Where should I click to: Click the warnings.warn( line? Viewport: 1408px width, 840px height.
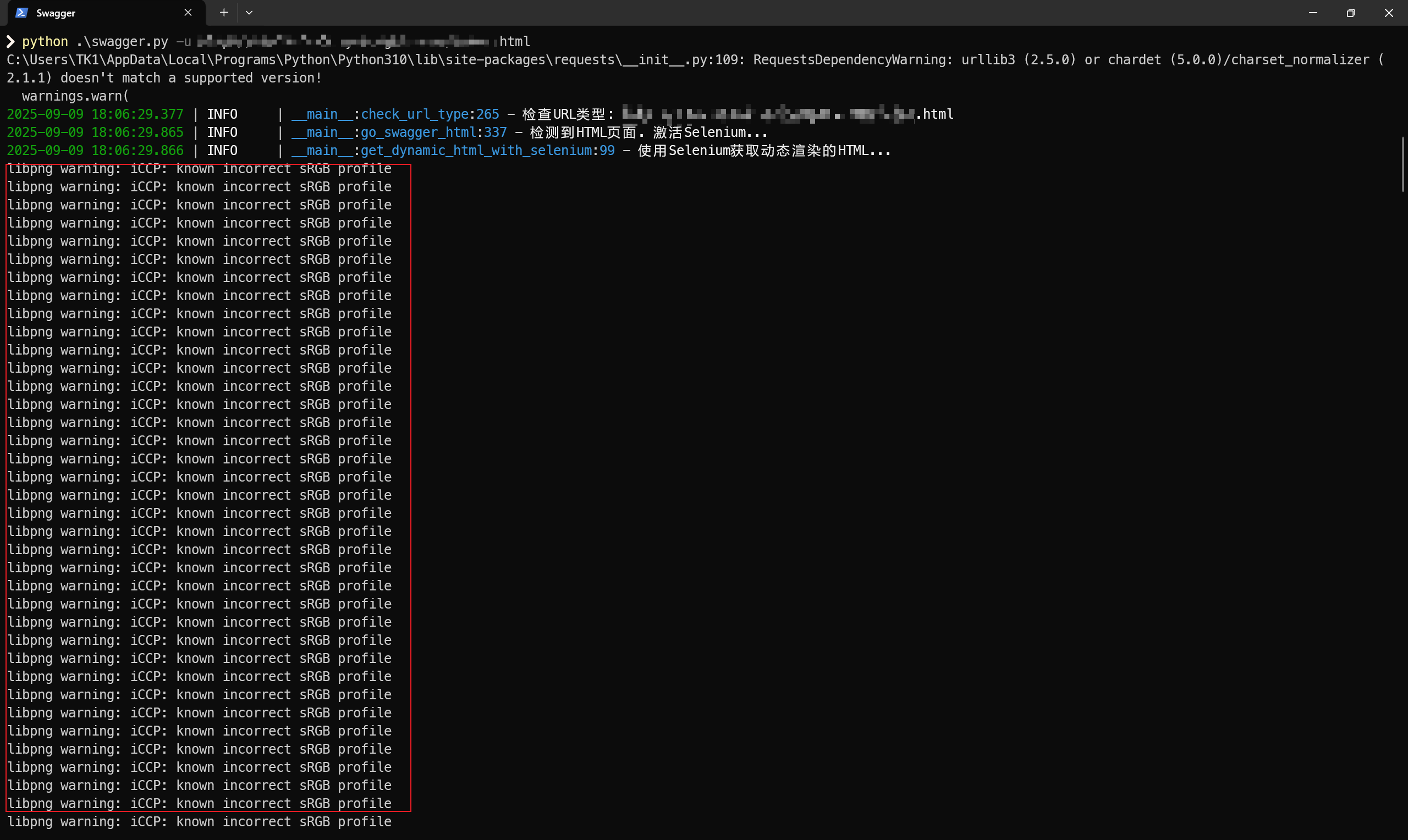(75, 96)
